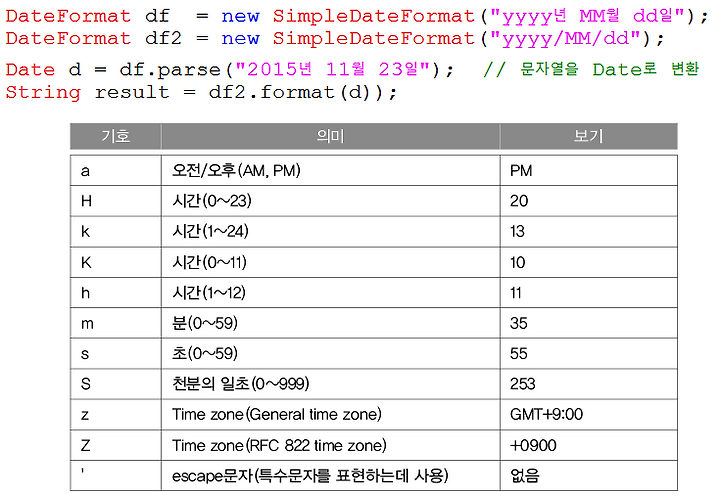The image size is (720, 497).
Task: Click 'SimpleDateFormat' on the df2 code line
Action: 373,39
